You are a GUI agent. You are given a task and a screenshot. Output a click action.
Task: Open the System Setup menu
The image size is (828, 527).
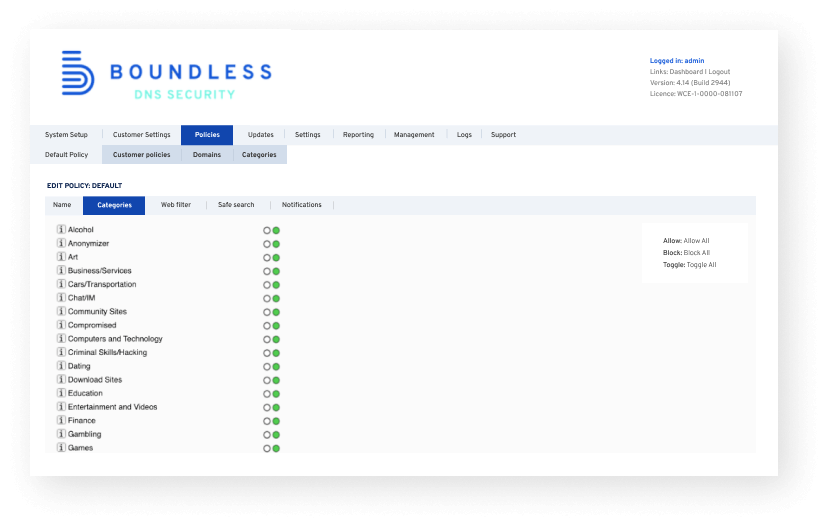(x=67, y=135)
